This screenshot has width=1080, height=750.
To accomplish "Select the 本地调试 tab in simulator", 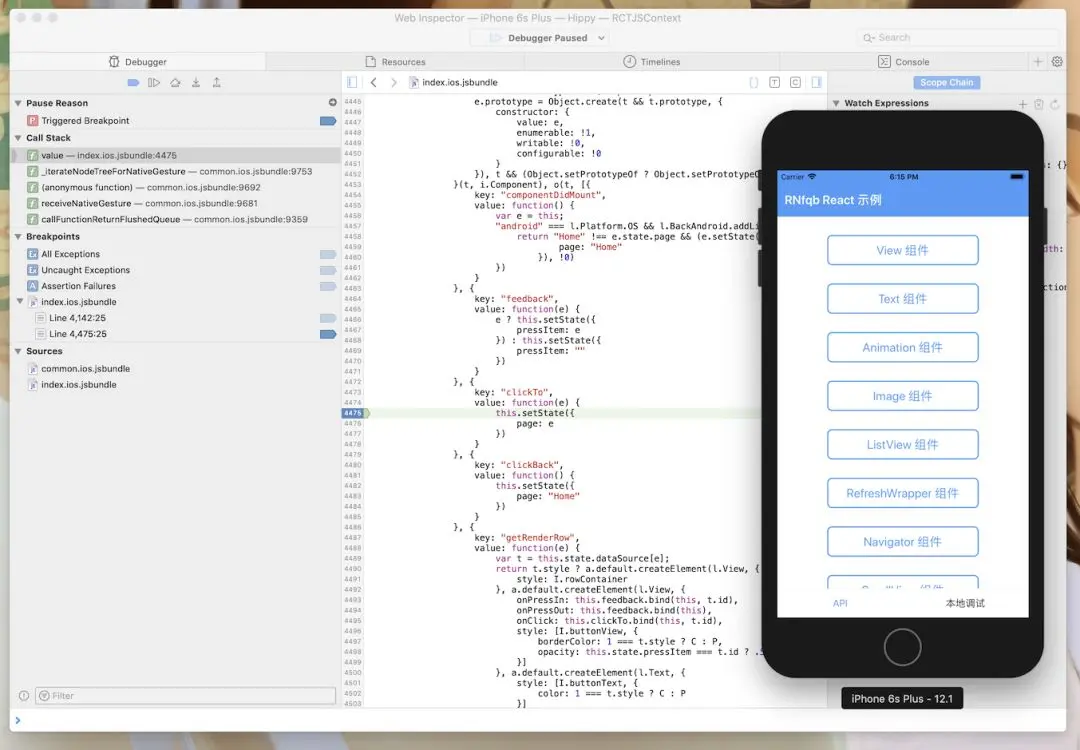I will [965, 603].
